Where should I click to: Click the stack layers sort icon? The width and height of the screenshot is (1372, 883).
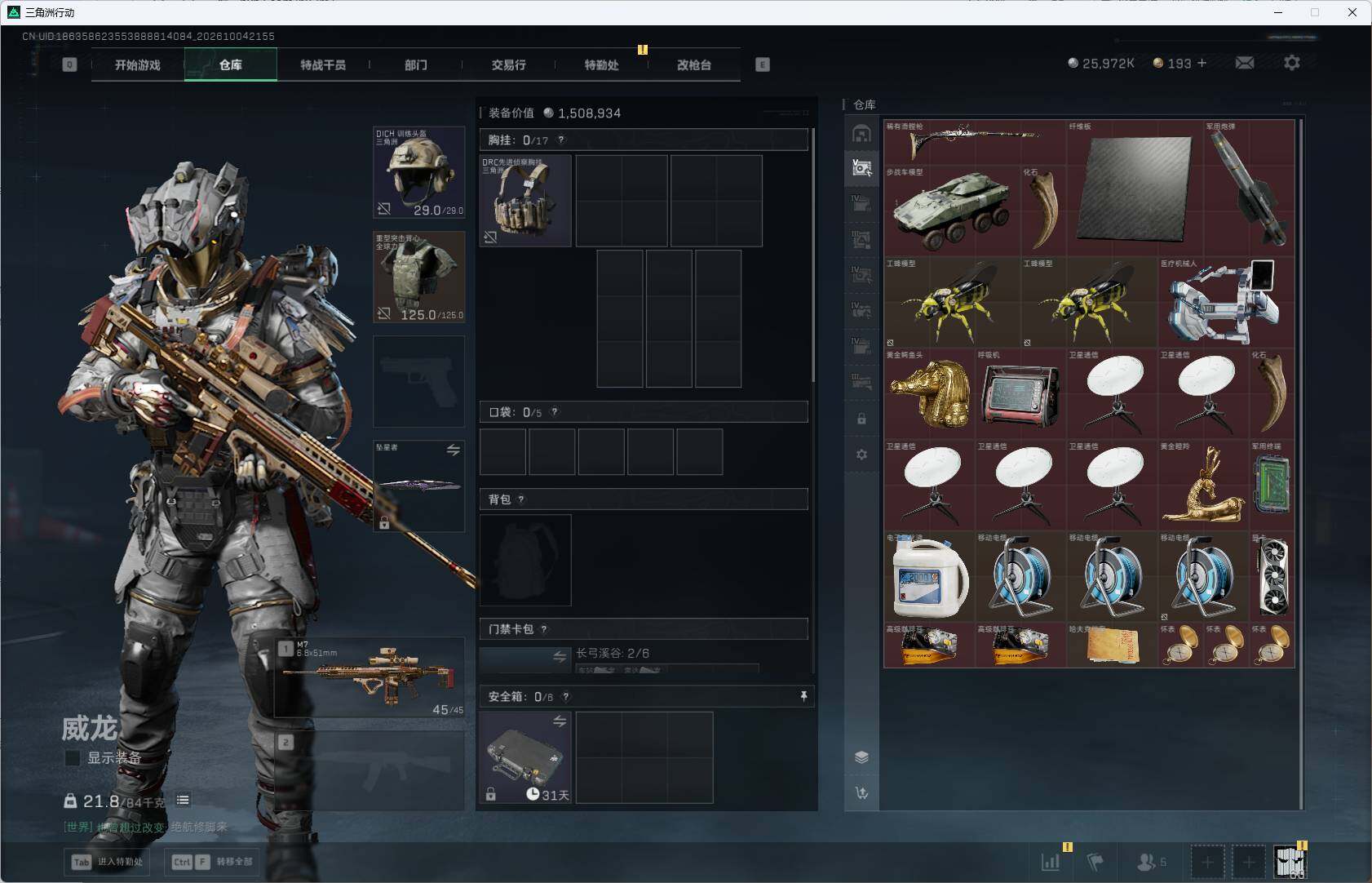861,757
